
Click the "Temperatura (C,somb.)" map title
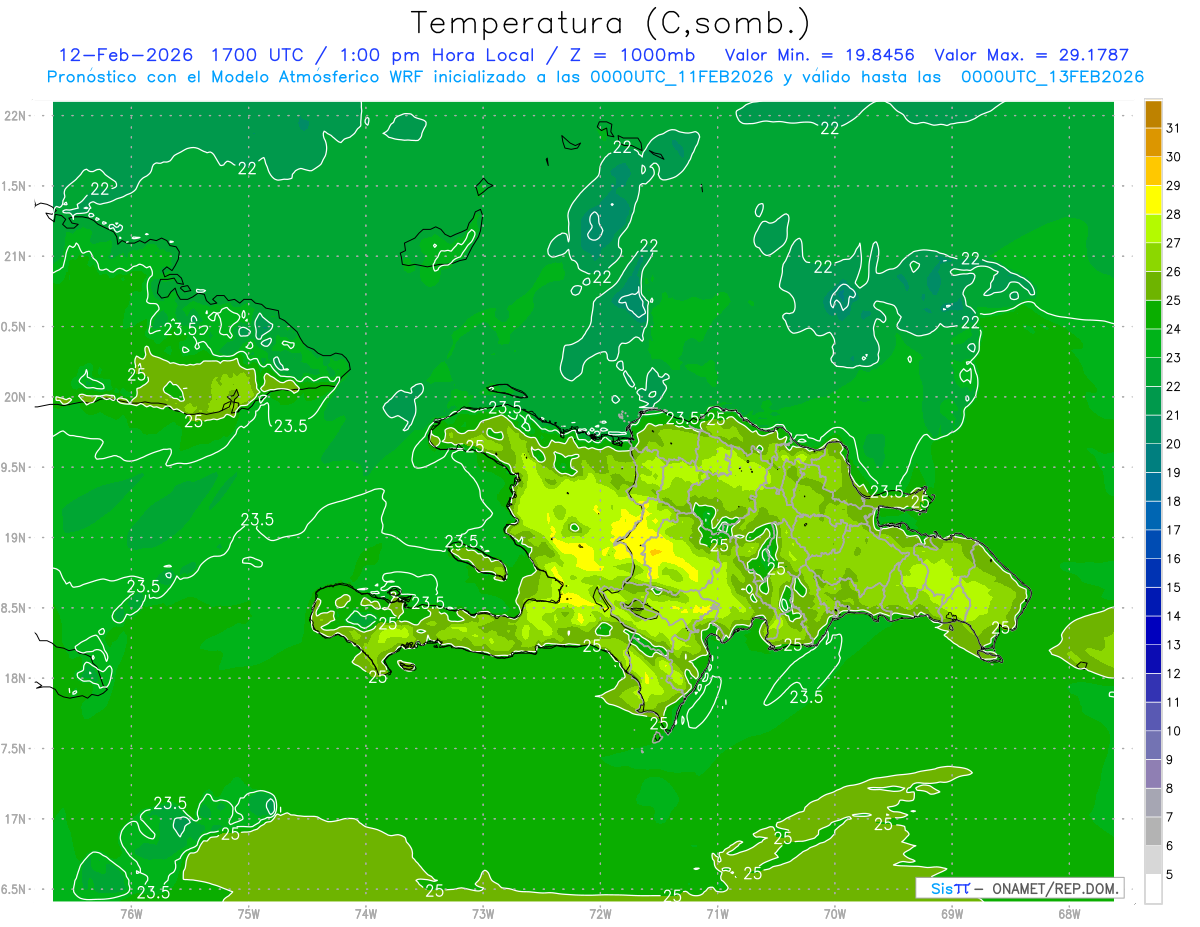(611, 23)
